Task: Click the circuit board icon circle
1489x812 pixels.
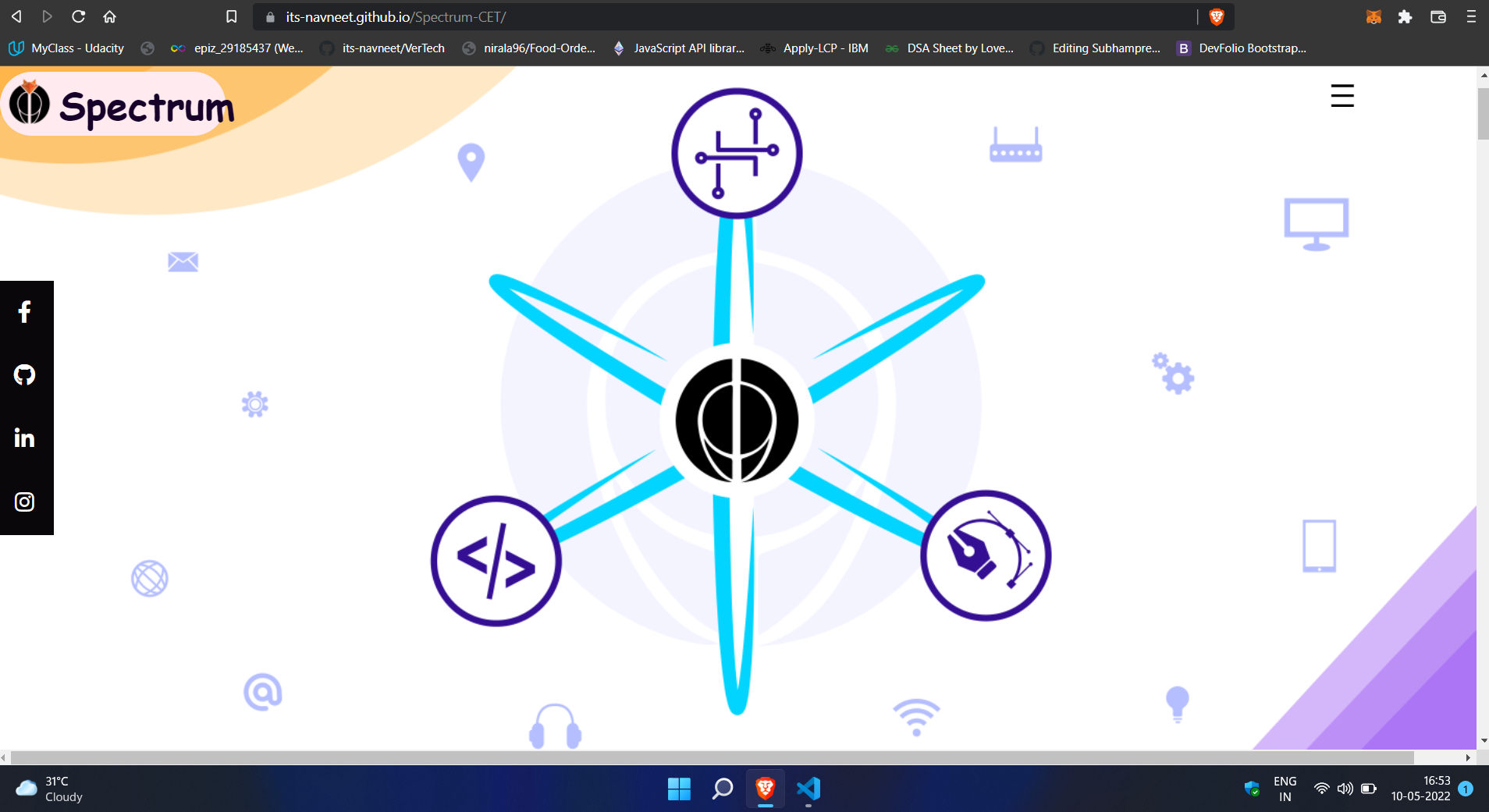Action: (x=737, y=154)
